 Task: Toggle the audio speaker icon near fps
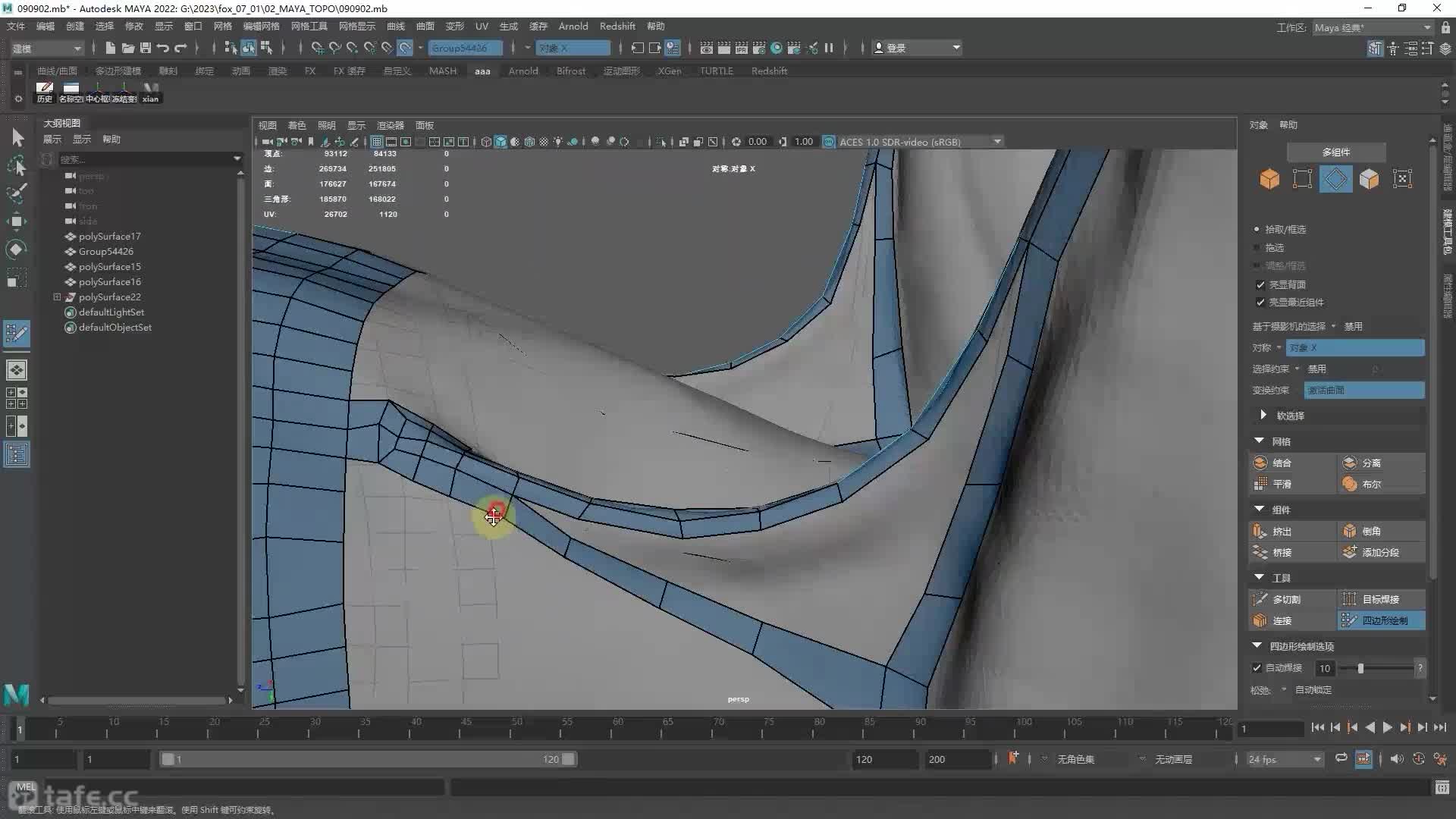(x=1396, y=758)
